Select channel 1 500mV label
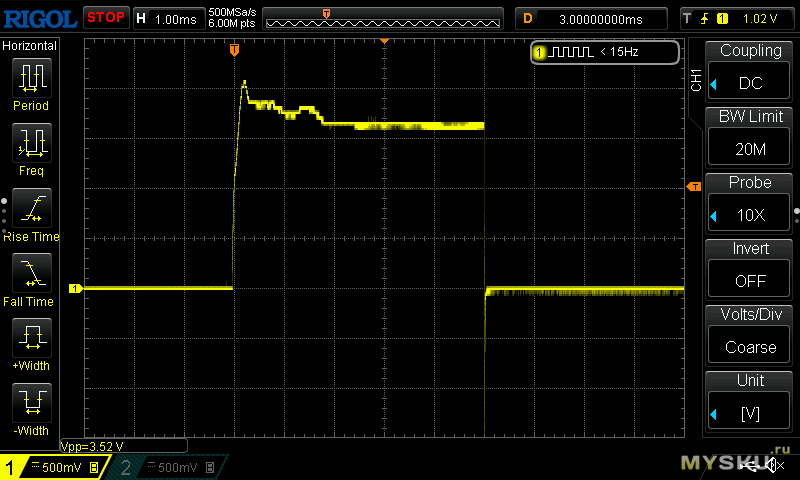The height and width of the screenshot is (480, 800). (61, 467)
